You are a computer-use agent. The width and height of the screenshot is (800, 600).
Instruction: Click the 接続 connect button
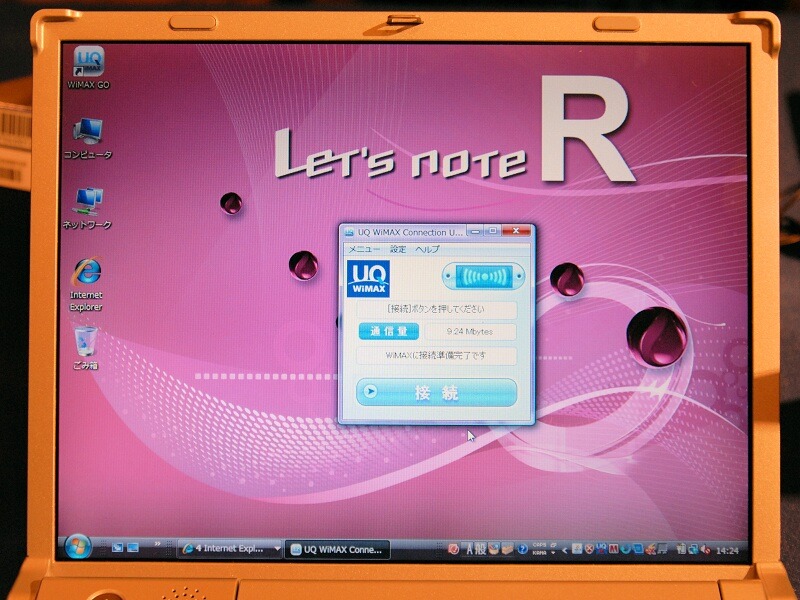[437, 392]
